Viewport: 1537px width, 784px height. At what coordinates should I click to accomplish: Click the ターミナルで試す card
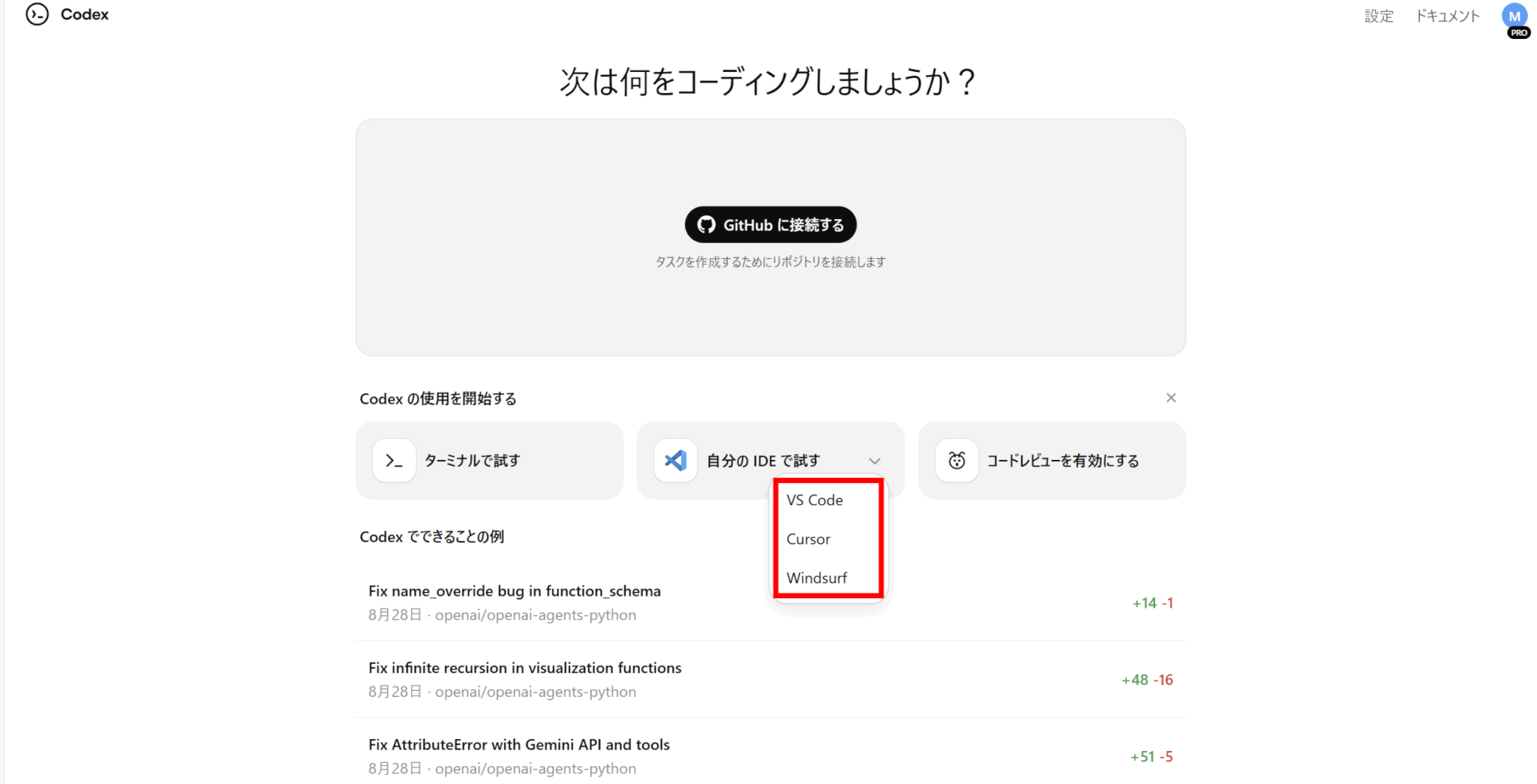coord(489,461)
